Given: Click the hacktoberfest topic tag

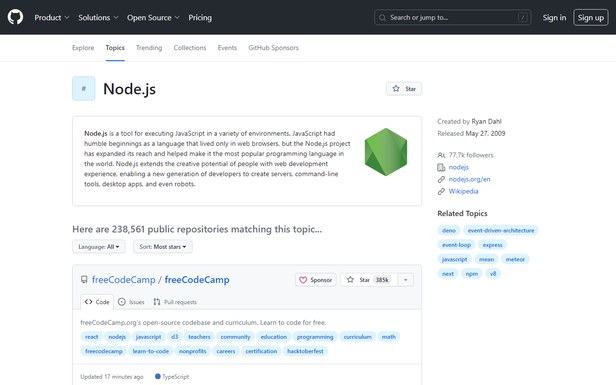Looking at the screenshot, I should 305,351.
